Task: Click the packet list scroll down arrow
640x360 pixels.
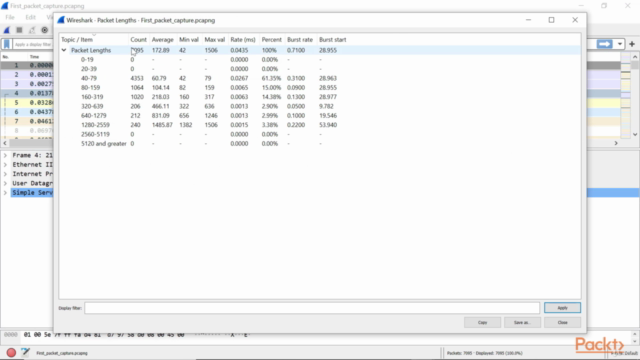Action: (x=635, y=135)
